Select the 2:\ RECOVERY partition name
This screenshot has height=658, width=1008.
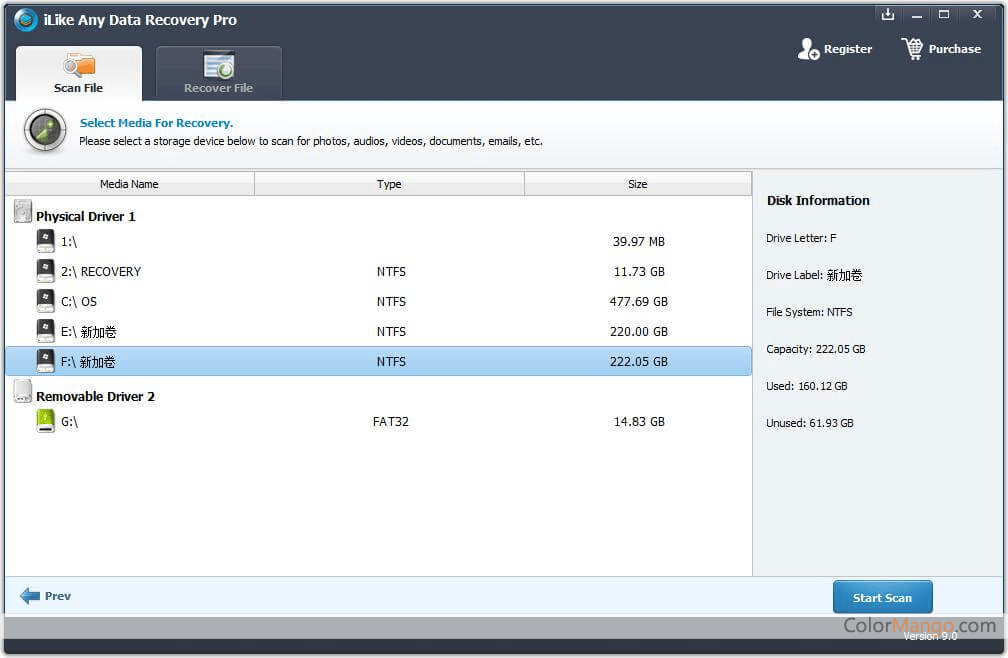click(101, 272)
